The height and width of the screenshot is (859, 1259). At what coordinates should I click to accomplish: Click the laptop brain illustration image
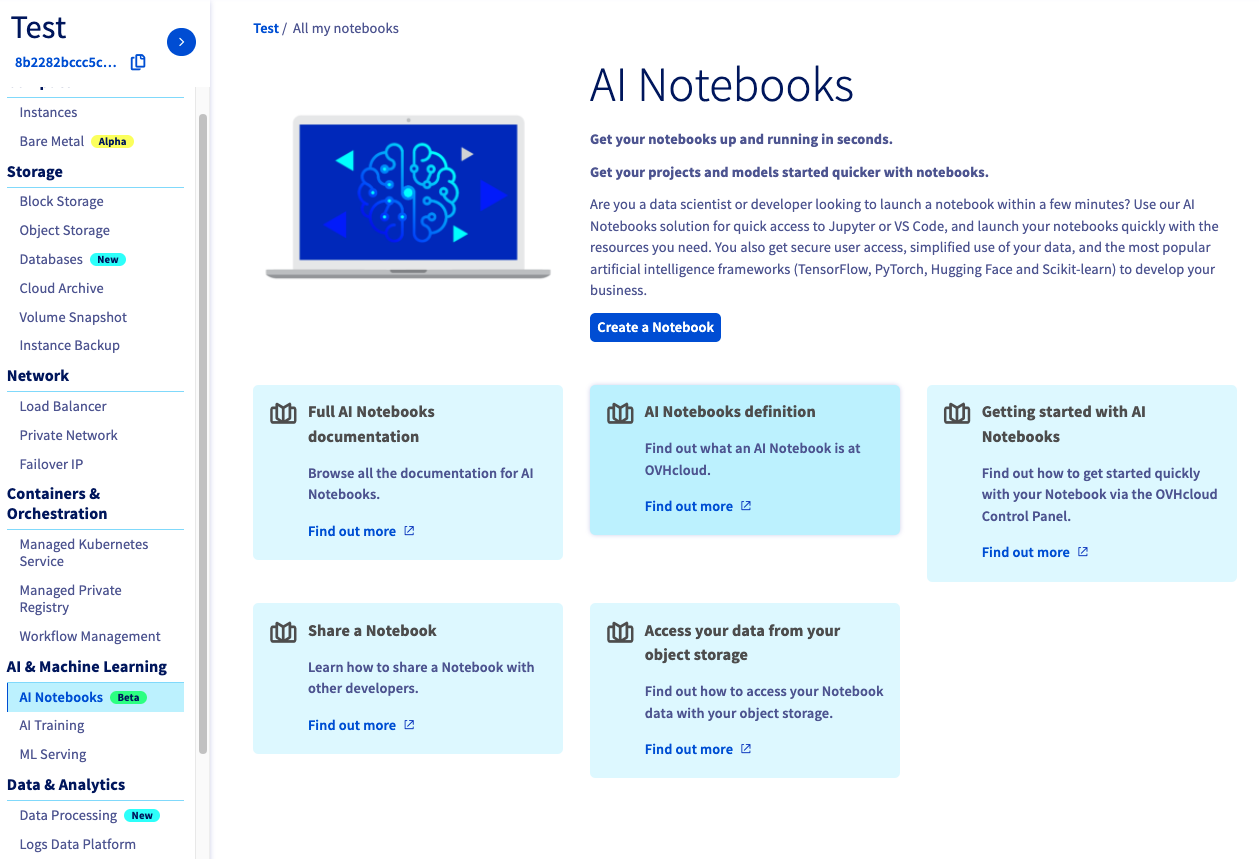click(x=408, y=197)
